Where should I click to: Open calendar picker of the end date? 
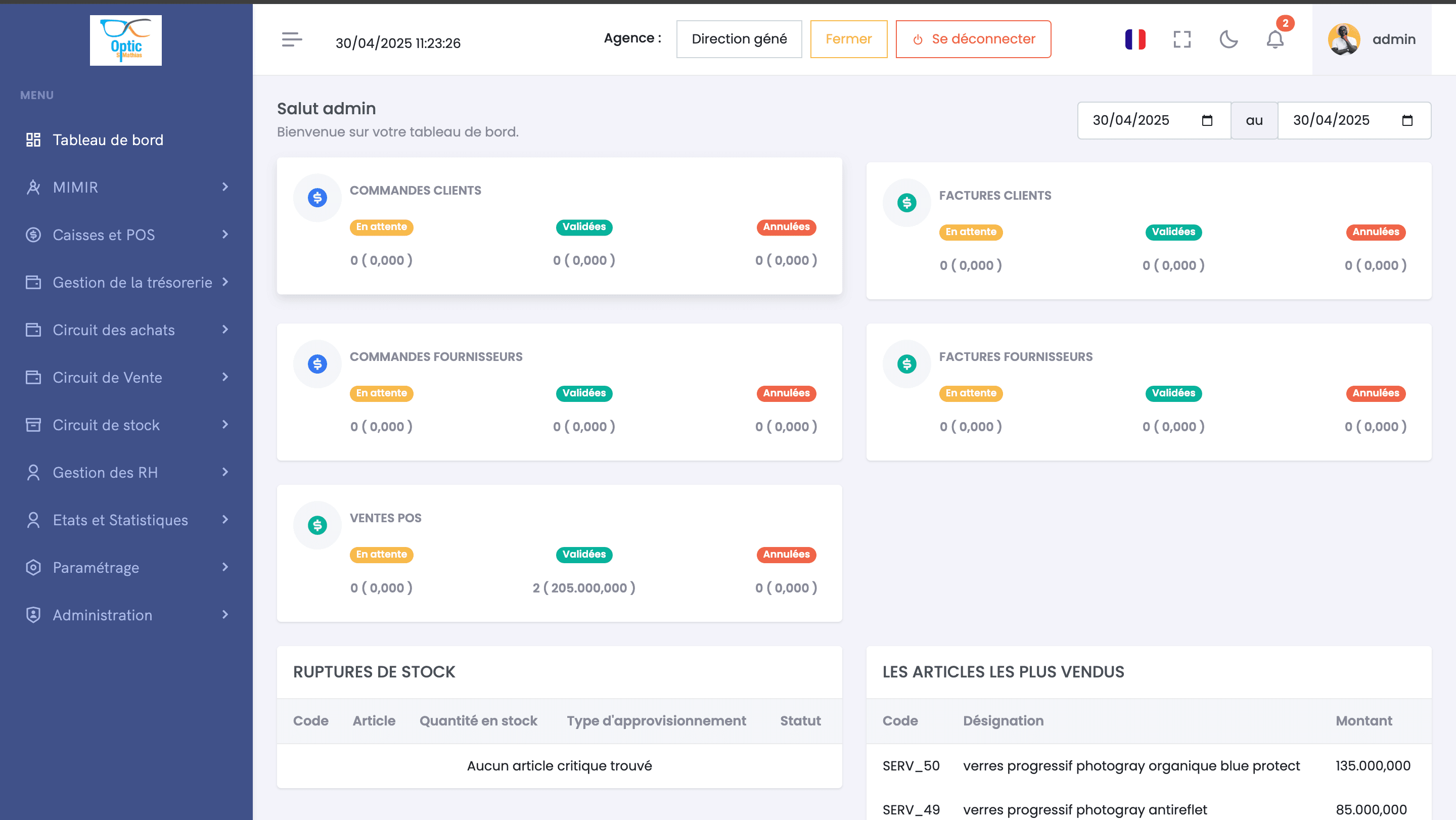click(x=1407, y=120)
